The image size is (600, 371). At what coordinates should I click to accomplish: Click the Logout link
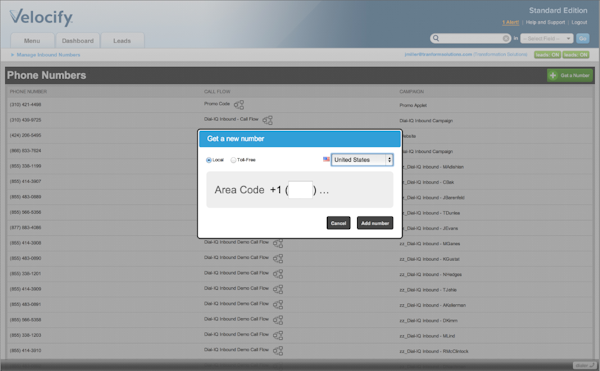point(579,23)
